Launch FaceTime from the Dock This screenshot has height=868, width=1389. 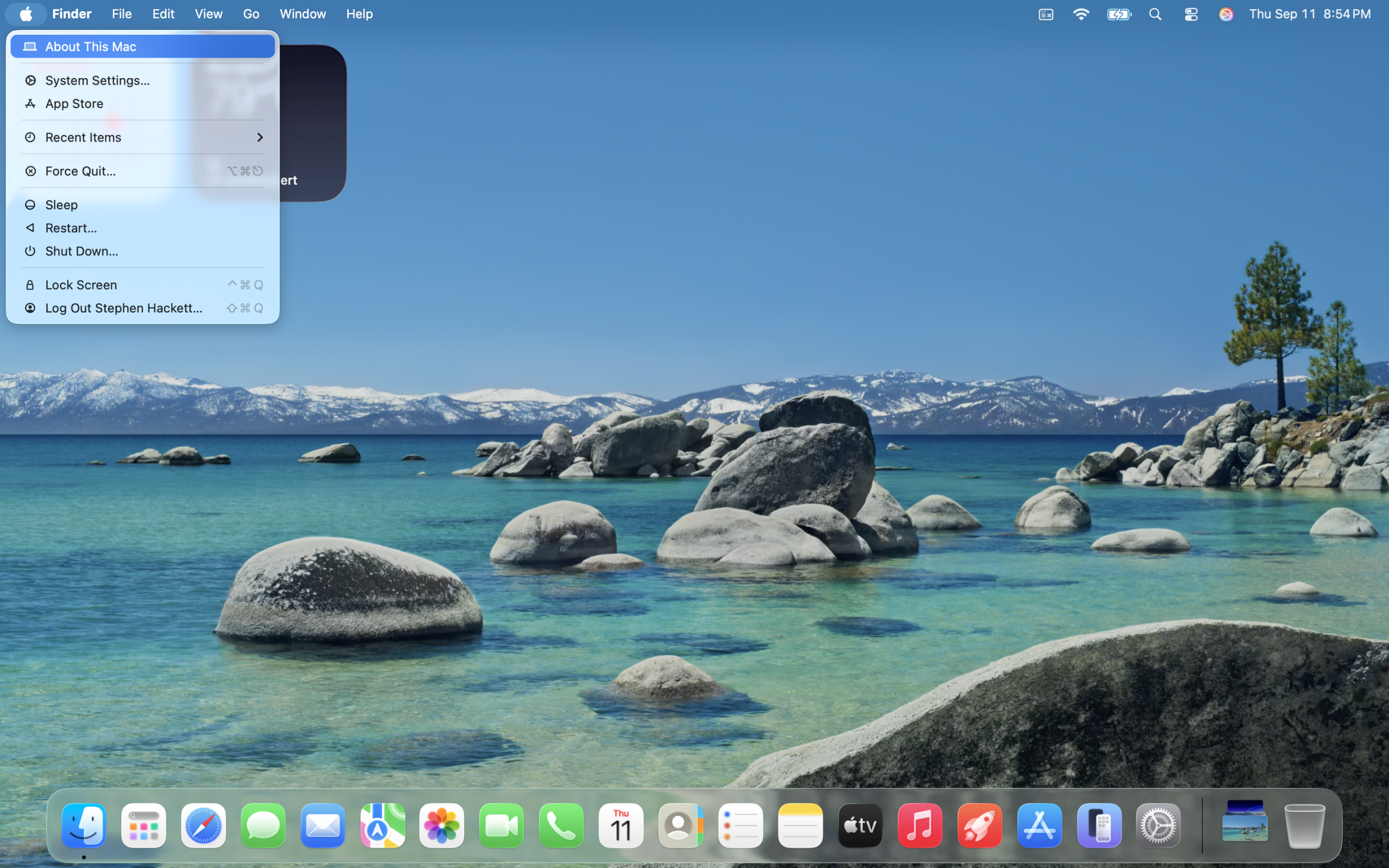pos(501,826)
